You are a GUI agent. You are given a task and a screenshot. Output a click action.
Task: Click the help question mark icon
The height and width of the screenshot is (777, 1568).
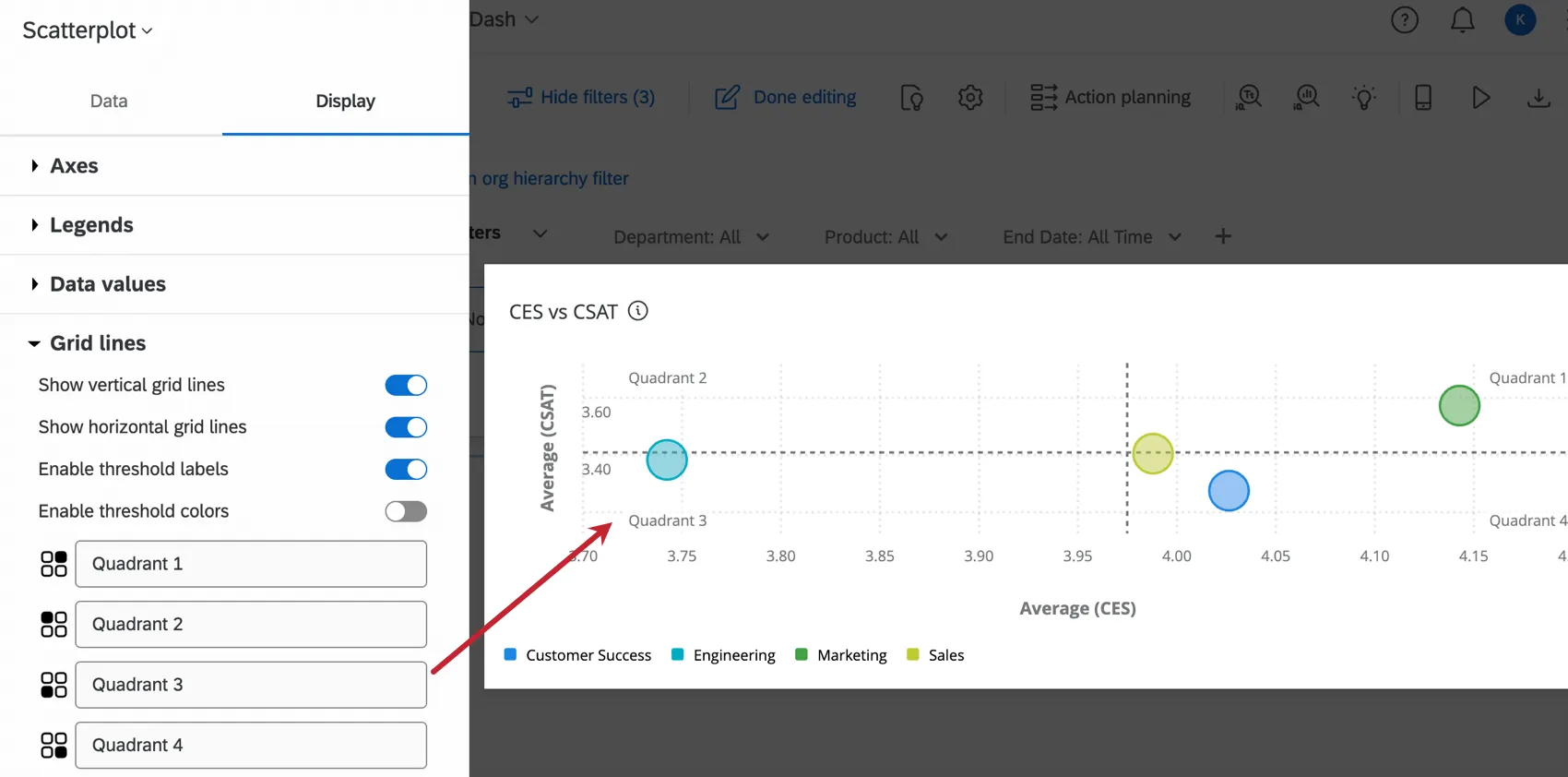[1405, 19]
